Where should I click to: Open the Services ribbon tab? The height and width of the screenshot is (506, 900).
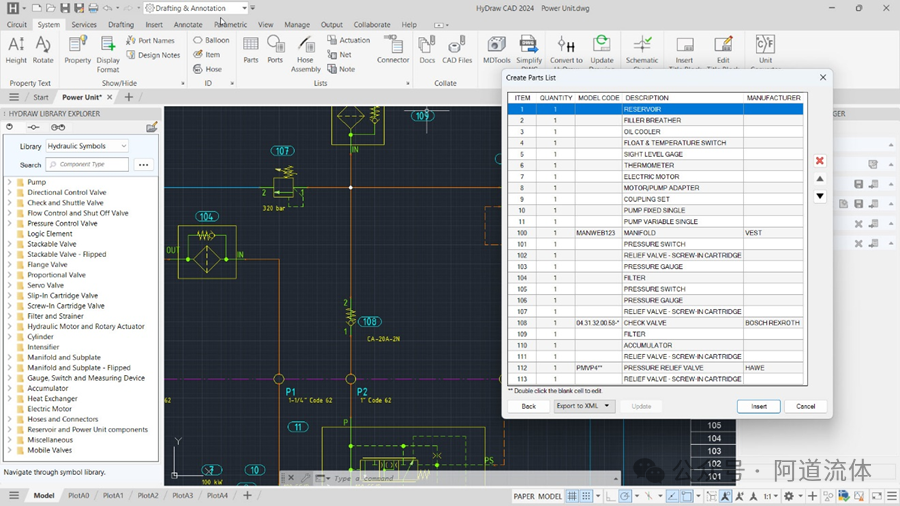[x=84, y=25]
